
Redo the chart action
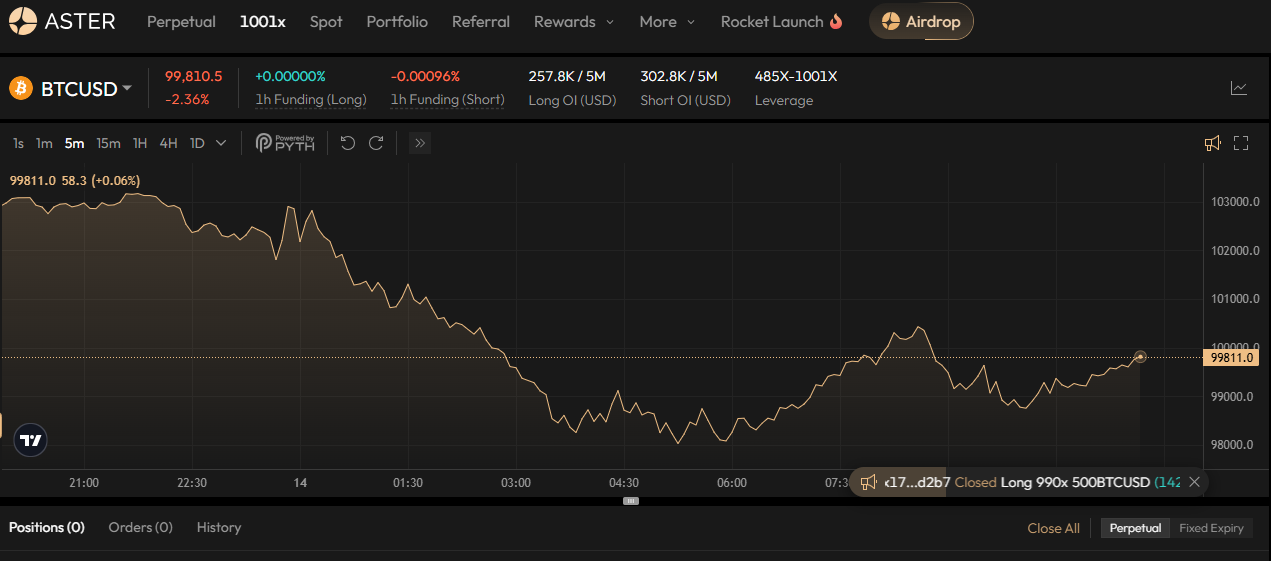[x=376, y=143]
